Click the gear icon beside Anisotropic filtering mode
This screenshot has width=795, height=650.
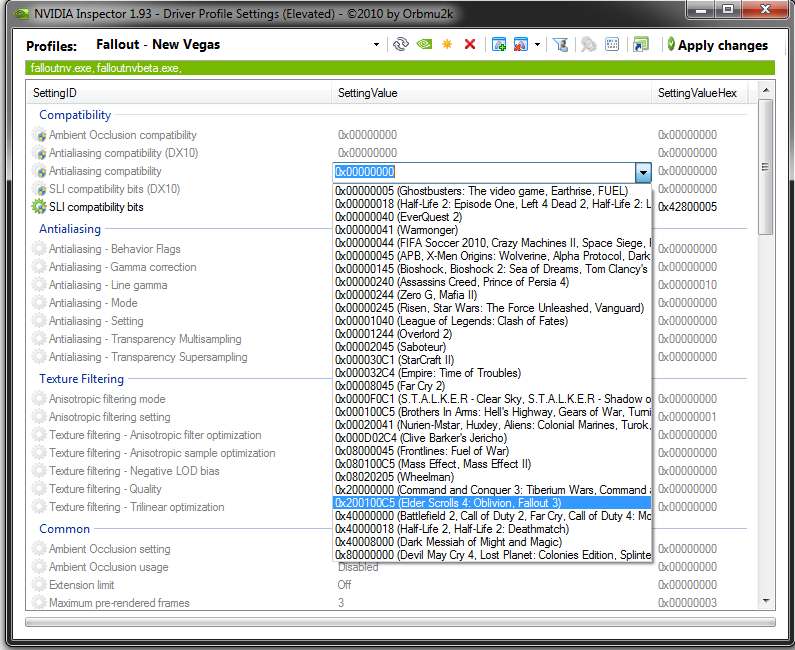[x=39, y=399]
